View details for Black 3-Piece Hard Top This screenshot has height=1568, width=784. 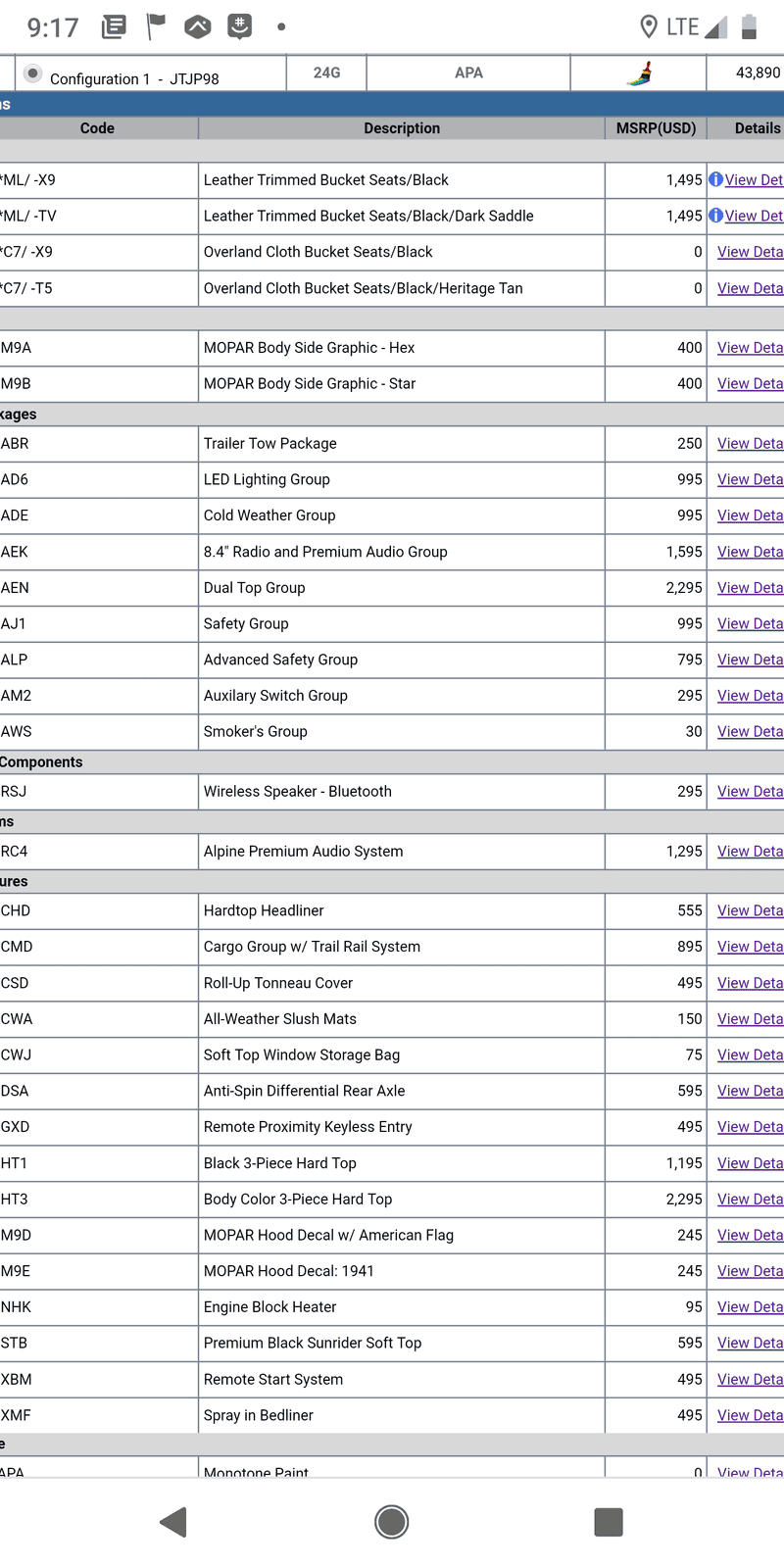(x=750, y=1162)
